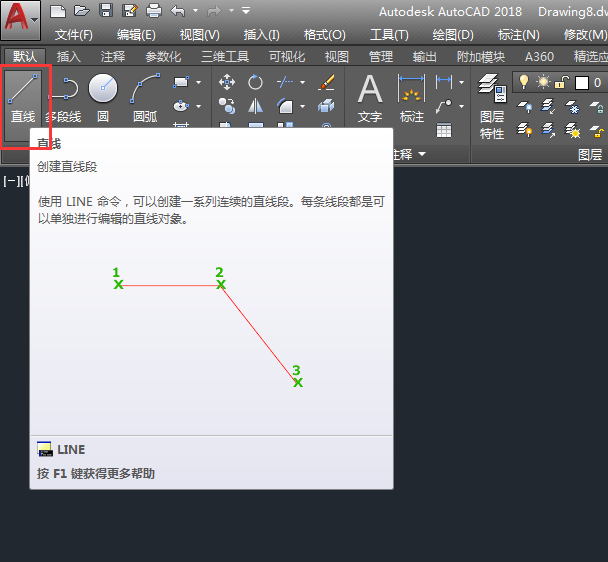
Task: Click the Freeze layer snowflake icon
Action: coord(572,106)
